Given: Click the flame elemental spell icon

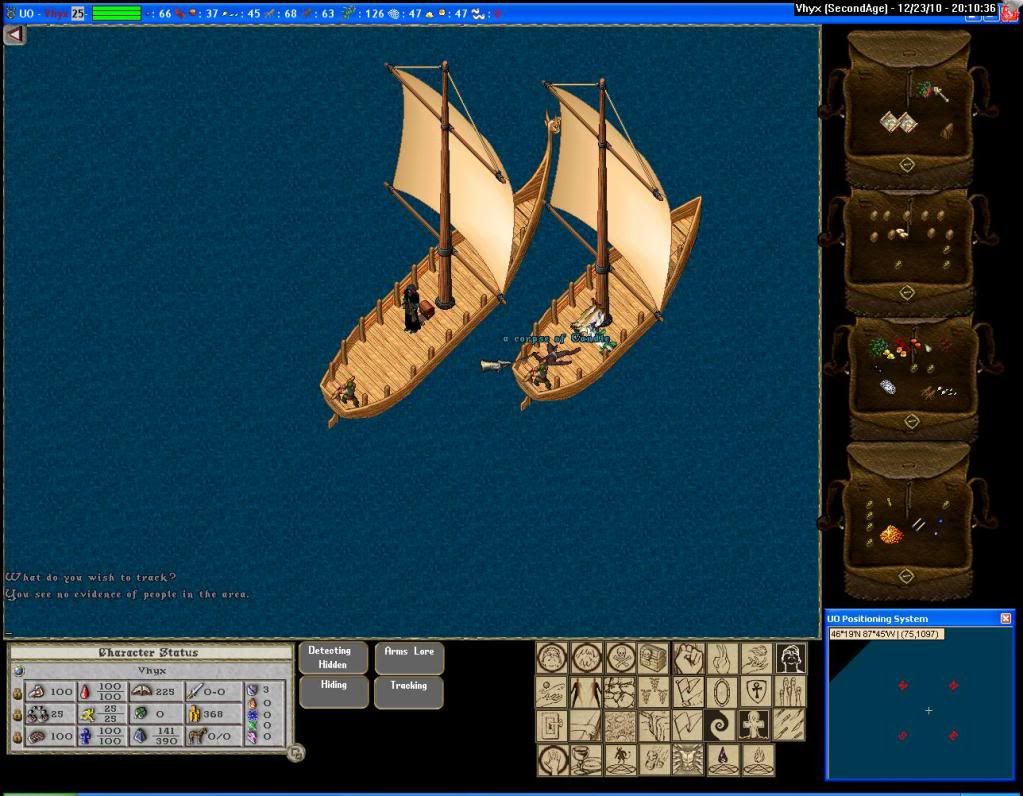Looking at the screenshot, I should pos(756,759).
